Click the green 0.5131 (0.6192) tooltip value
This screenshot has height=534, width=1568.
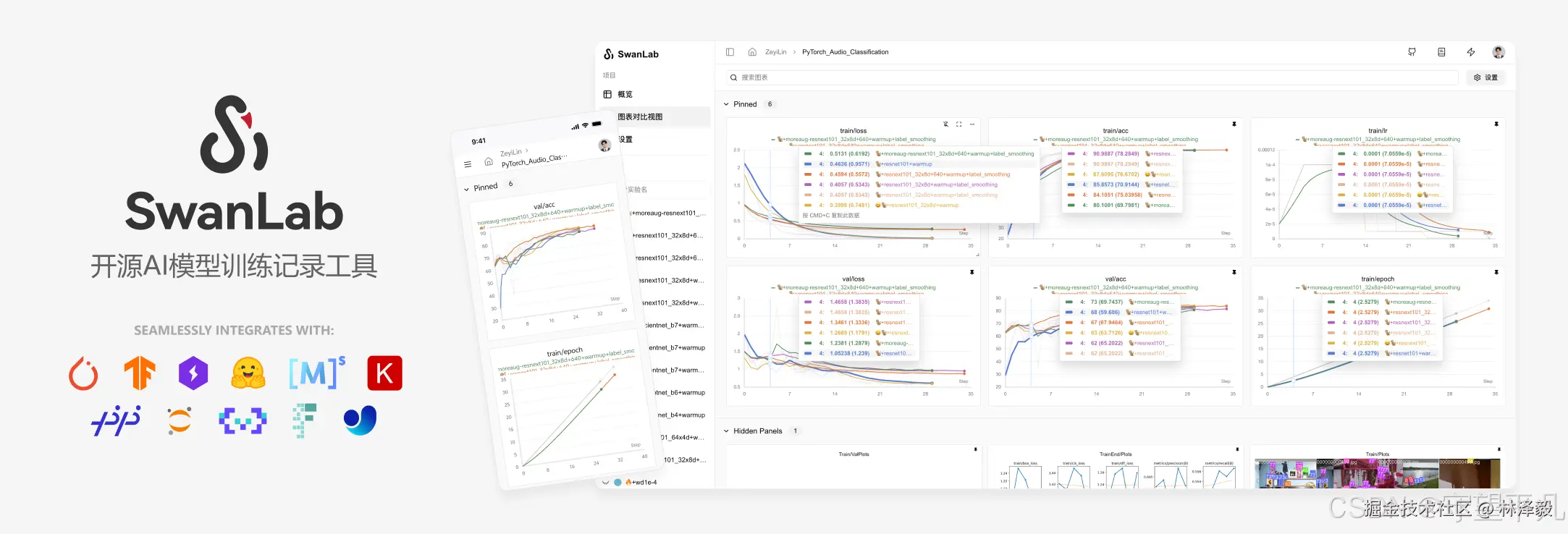coord(849,153)
